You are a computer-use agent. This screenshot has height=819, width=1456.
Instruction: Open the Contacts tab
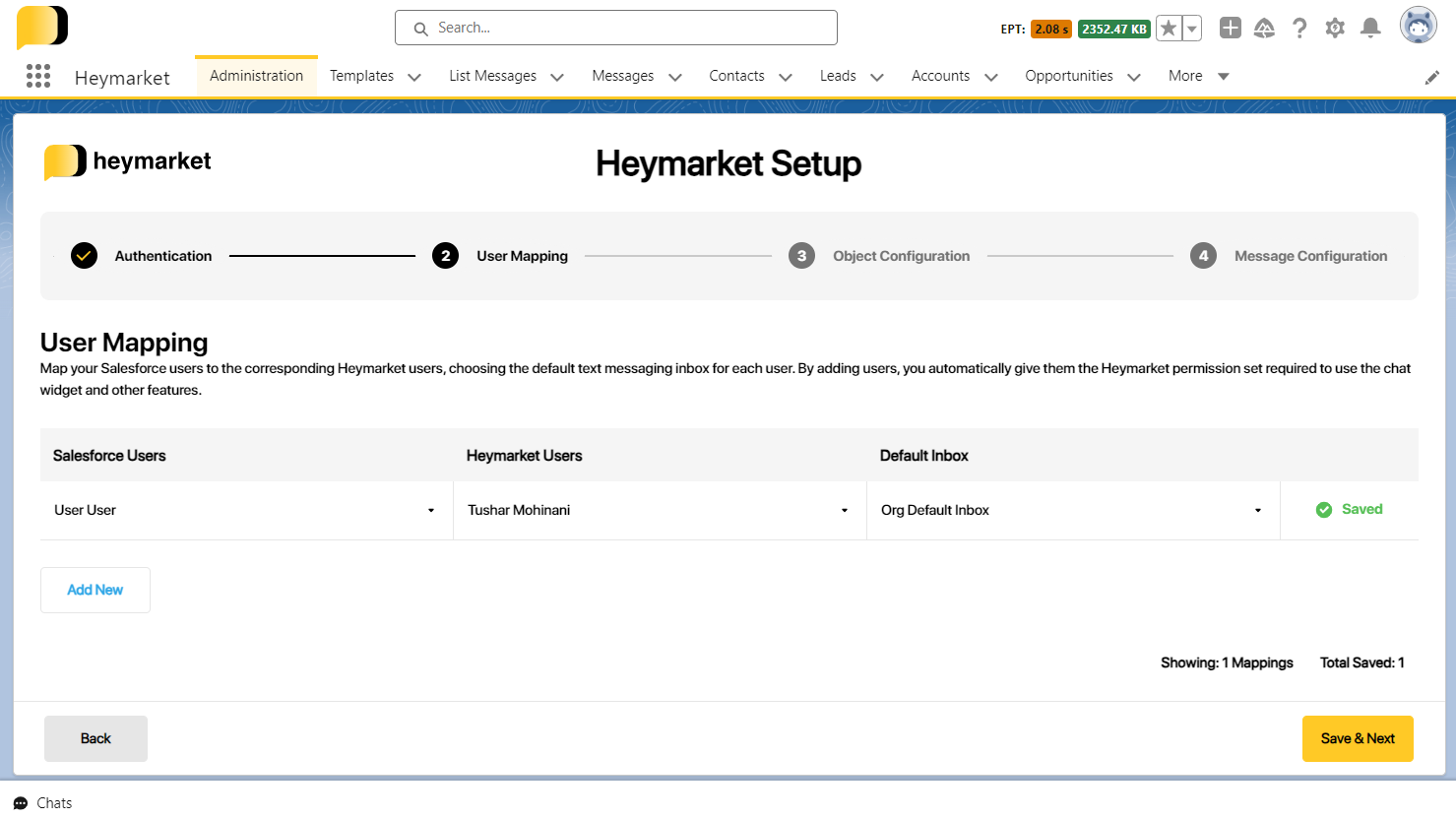[x=737, y=76]
